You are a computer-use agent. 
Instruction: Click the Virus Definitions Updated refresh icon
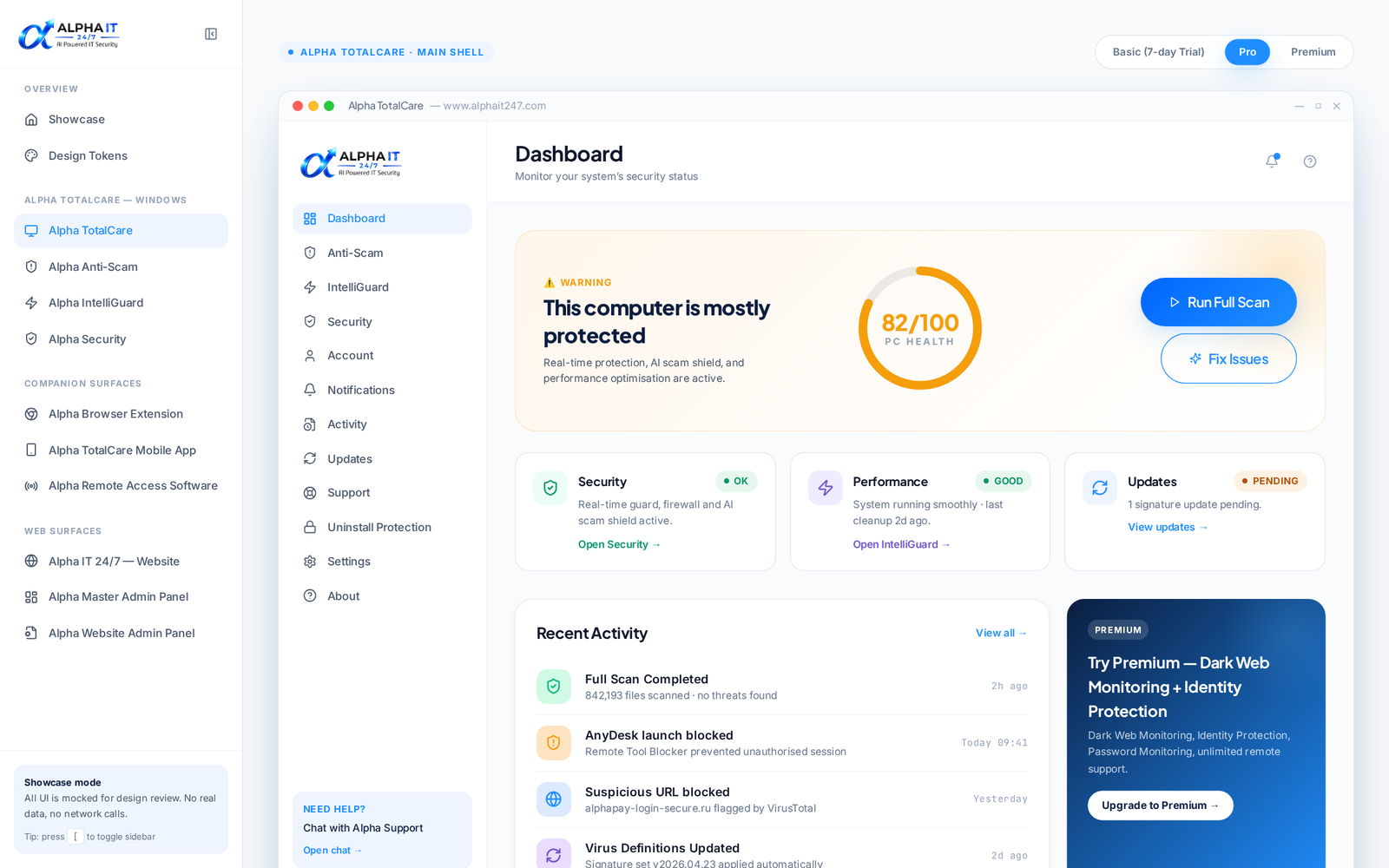click(554, 855)
